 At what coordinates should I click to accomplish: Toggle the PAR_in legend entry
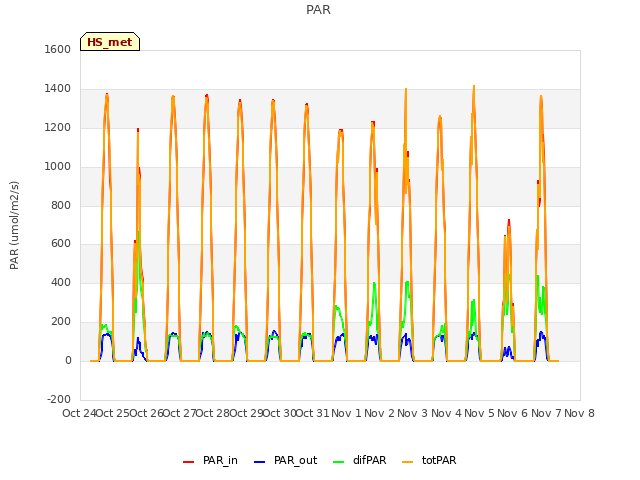tap(211, 460)
